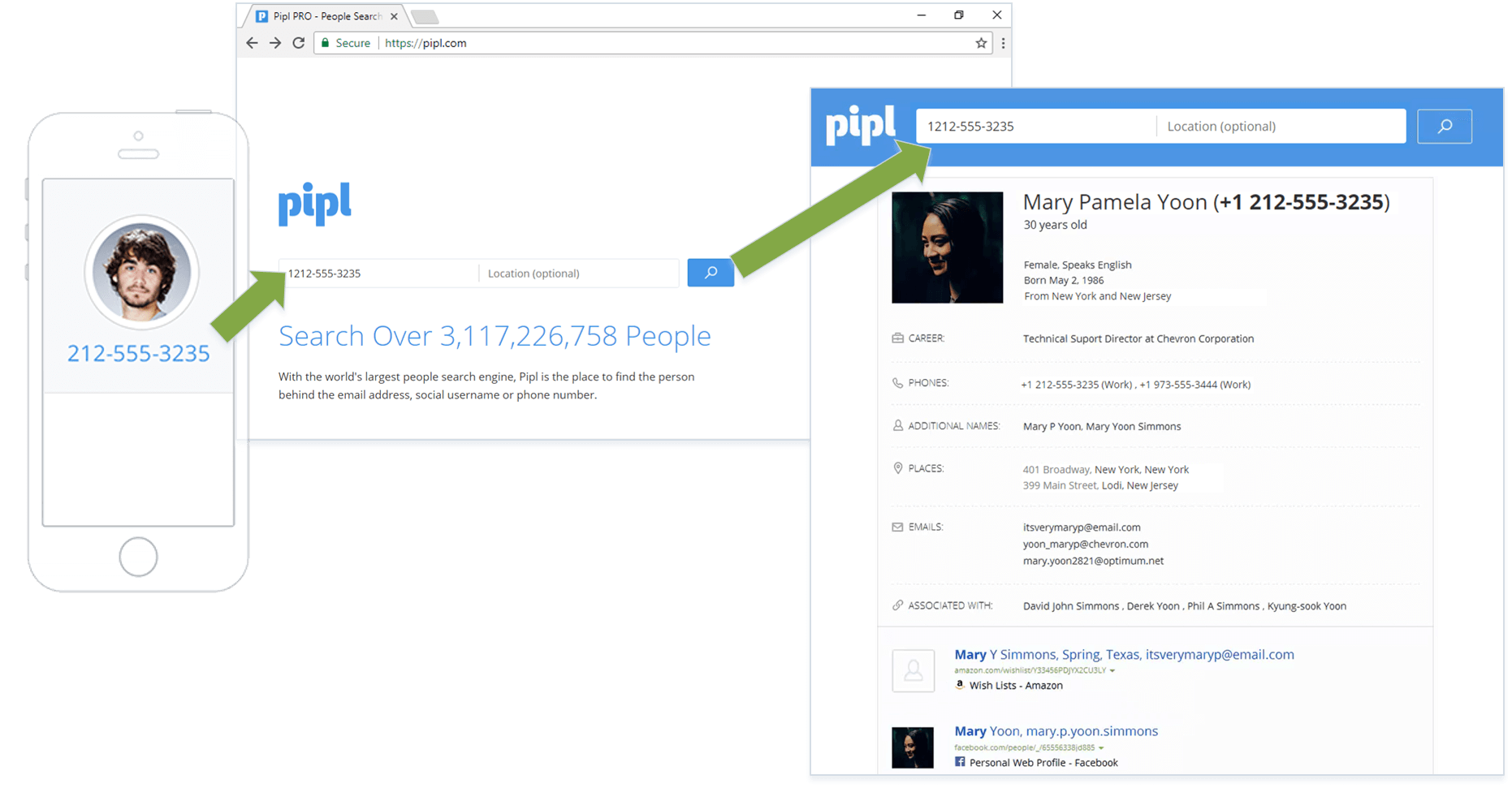Click the Mary Yoon Facebook result thumbnail

pos(913,747)
